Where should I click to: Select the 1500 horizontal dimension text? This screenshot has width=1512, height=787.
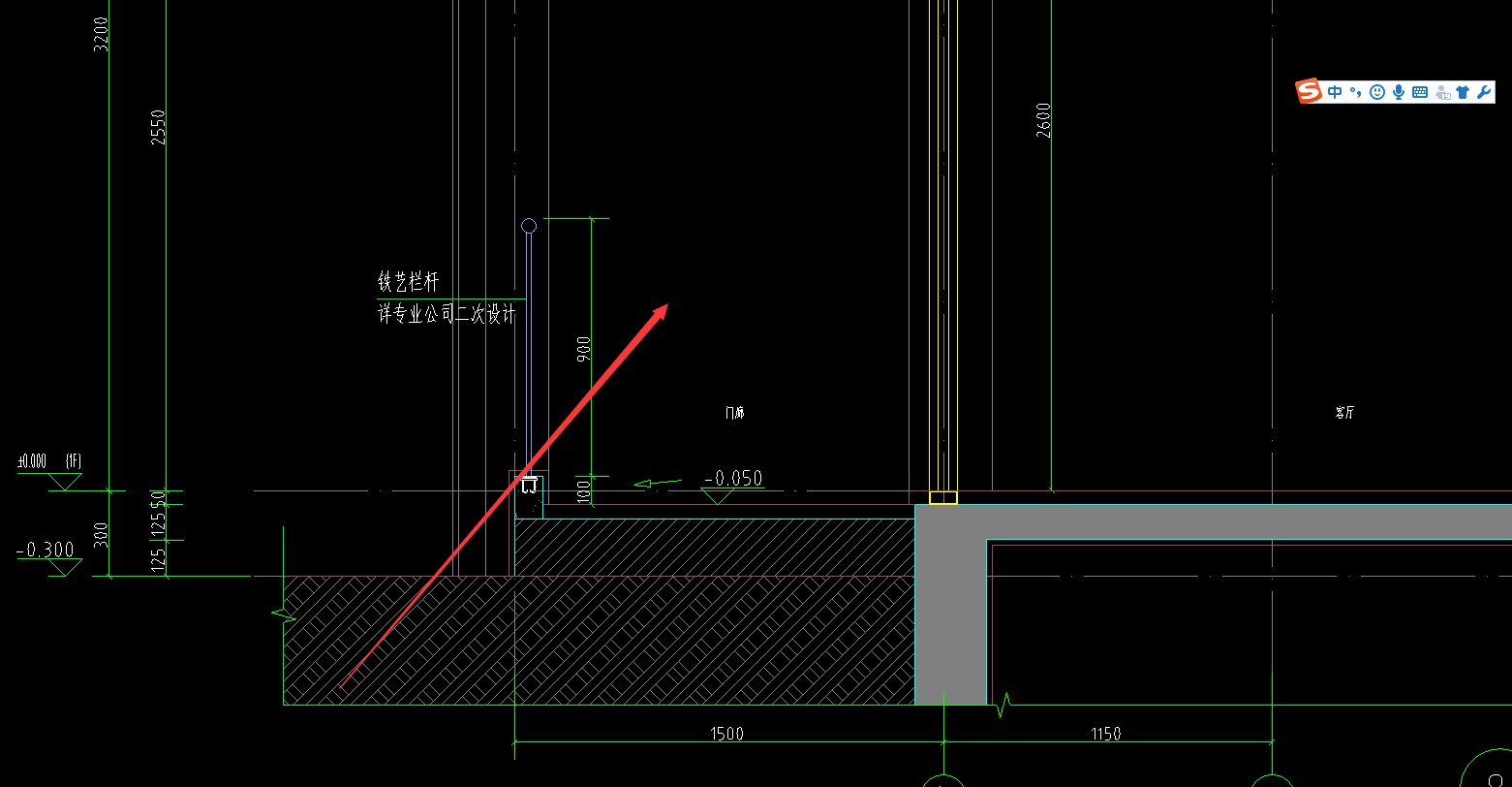coord(726,734)
